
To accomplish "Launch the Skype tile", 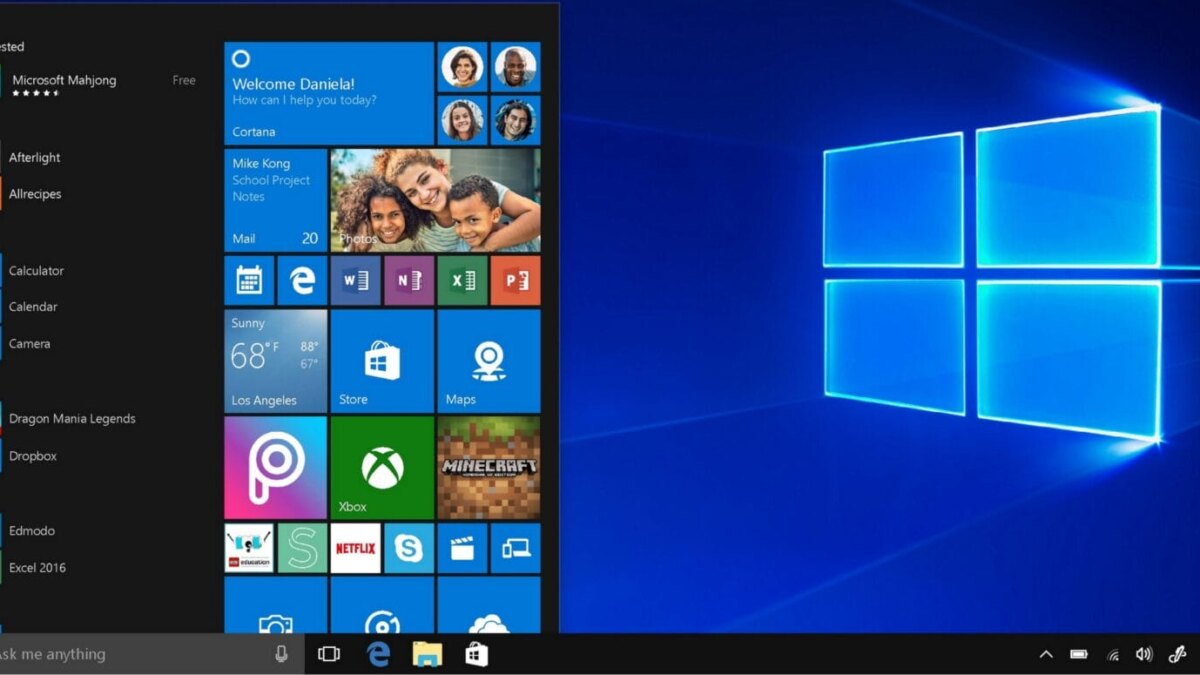I will pos(408,548).
